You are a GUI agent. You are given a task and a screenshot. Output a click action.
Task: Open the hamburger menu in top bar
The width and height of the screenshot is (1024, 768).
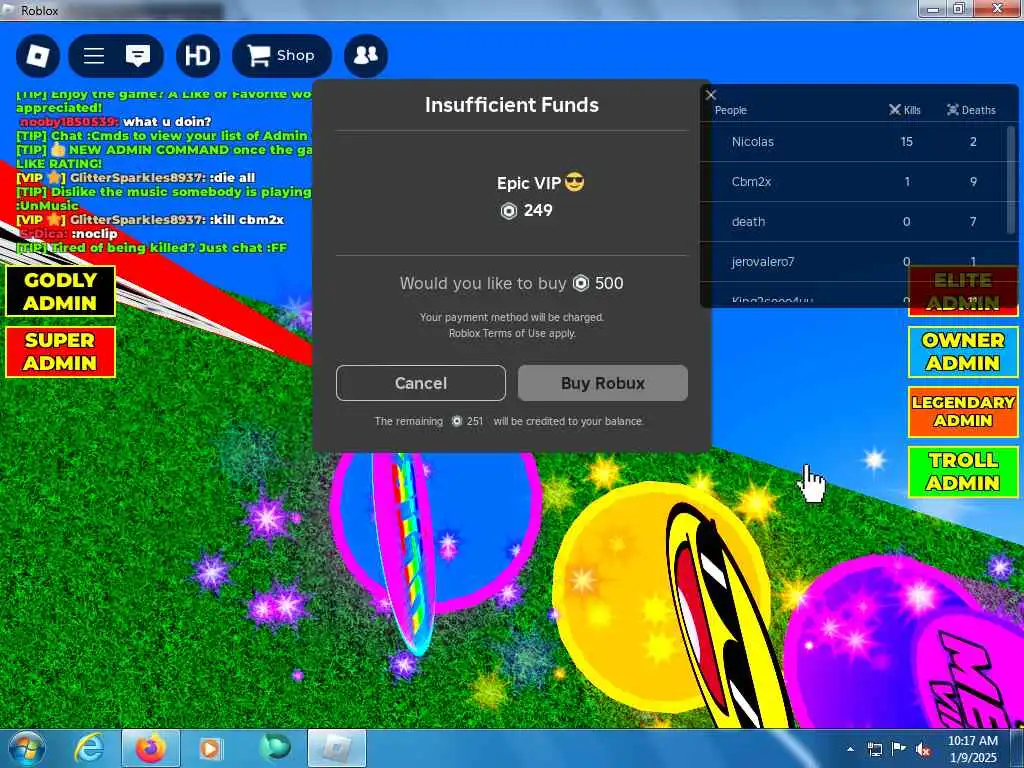pos(94,56)
